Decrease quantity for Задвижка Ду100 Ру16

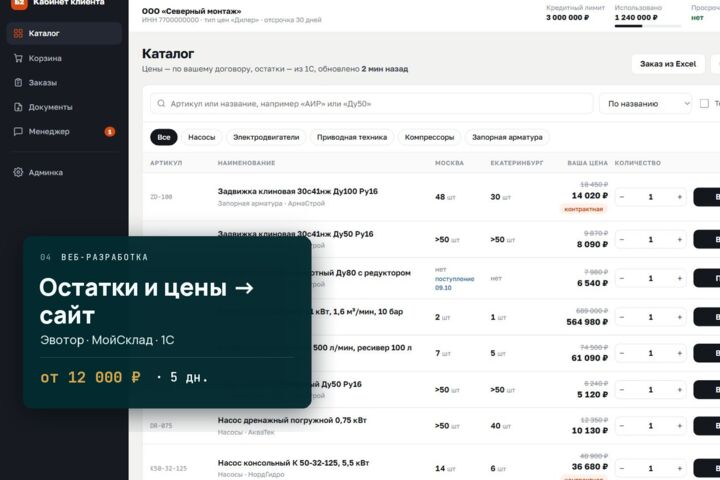coord(622,197)
